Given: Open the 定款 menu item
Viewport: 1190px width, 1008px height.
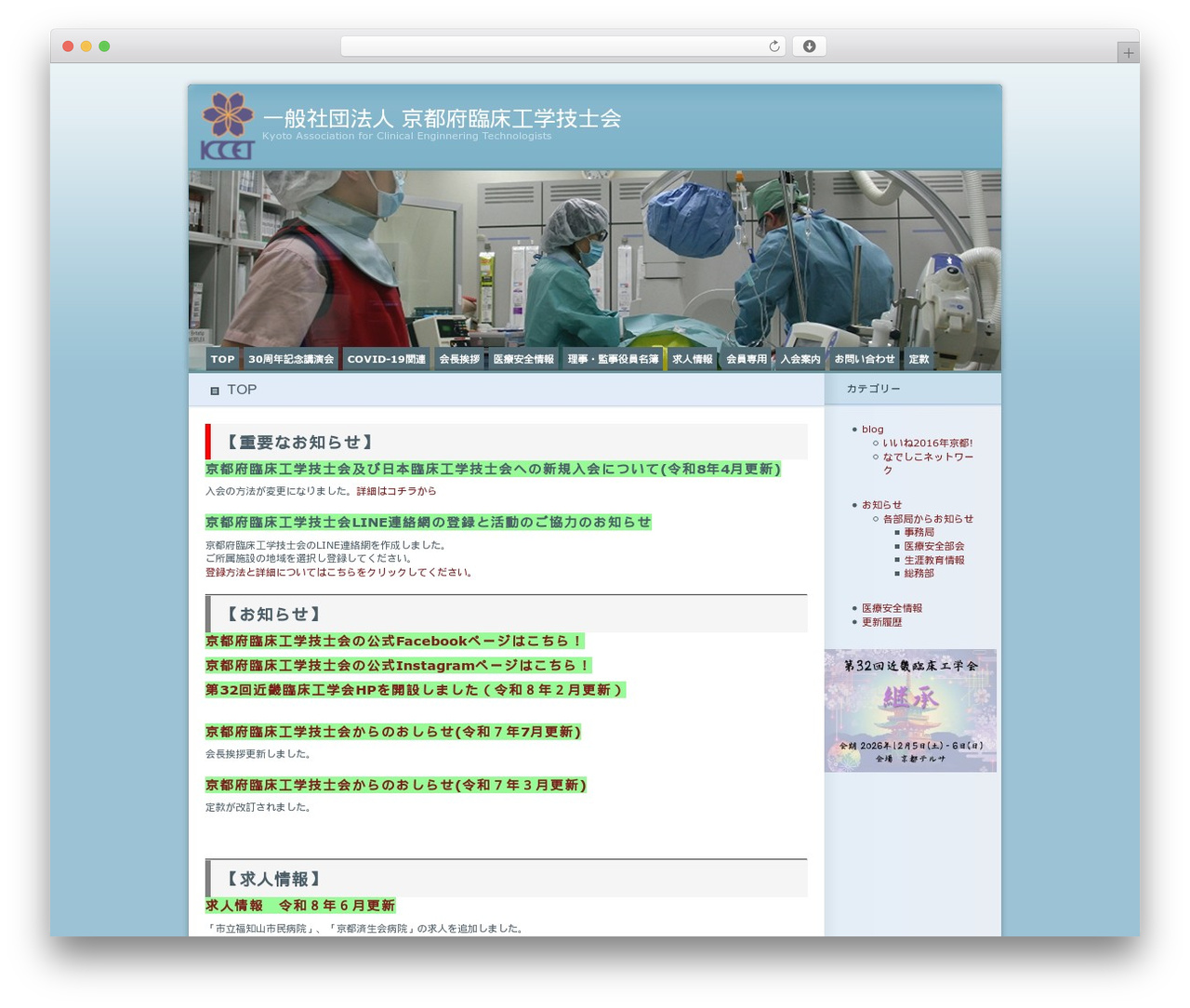Looking at the screenshot, I should point(919,359).
